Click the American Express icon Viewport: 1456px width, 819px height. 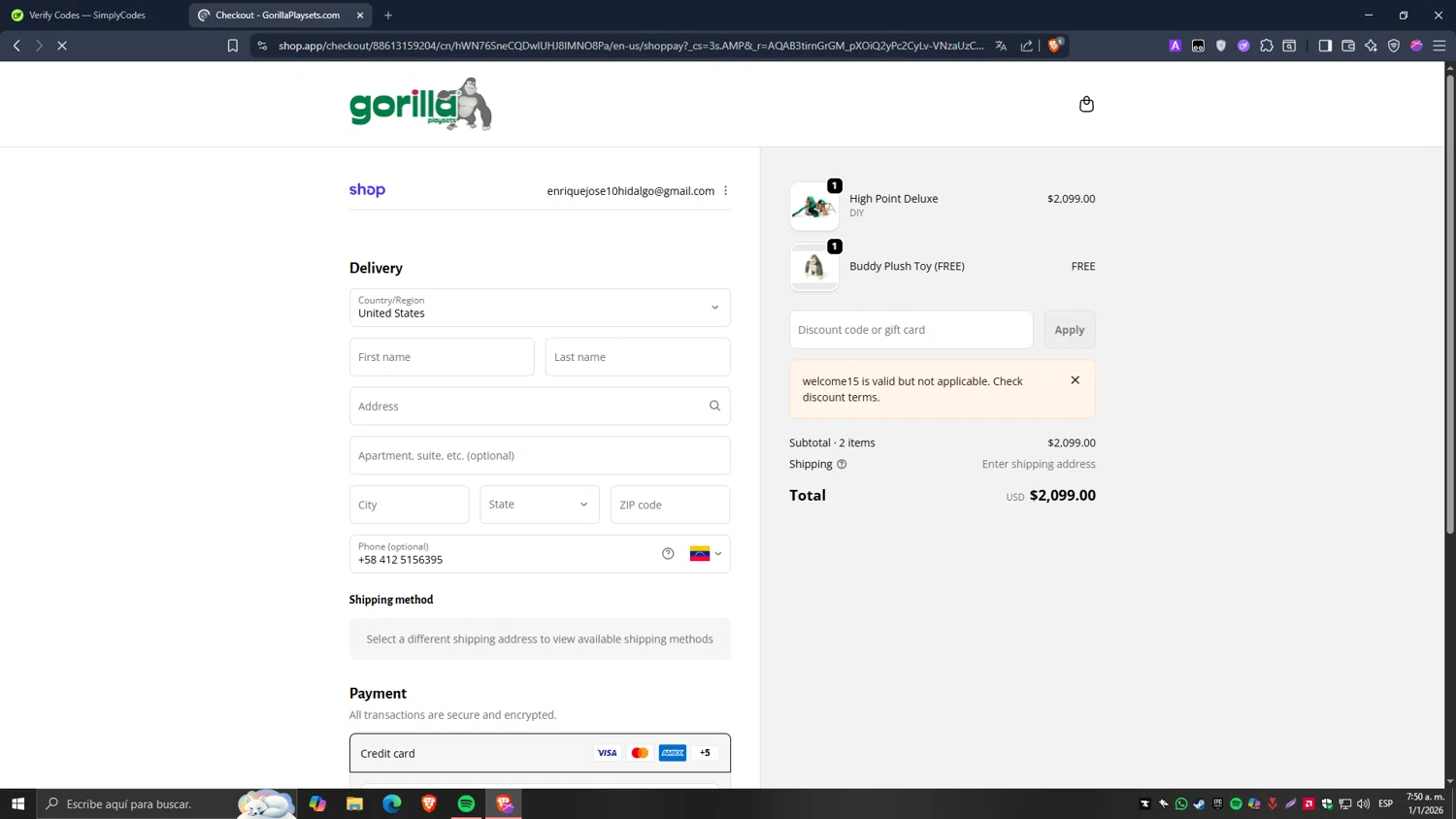coord(673,753)
